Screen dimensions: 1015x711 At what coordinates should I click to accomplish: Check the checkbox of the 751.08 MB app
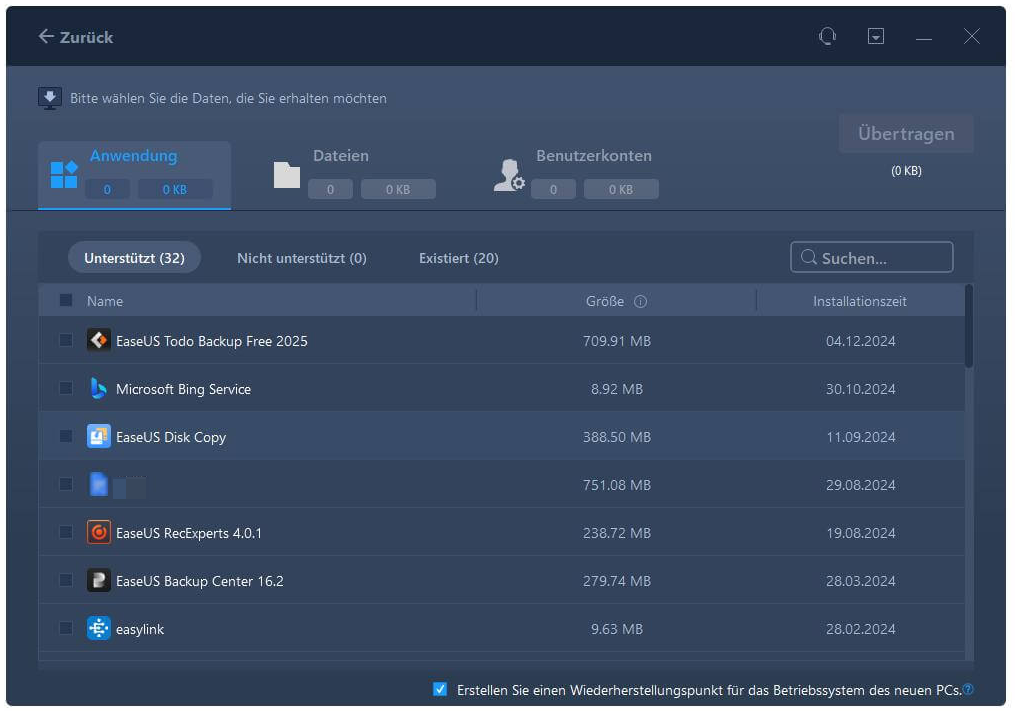point(66,484)
